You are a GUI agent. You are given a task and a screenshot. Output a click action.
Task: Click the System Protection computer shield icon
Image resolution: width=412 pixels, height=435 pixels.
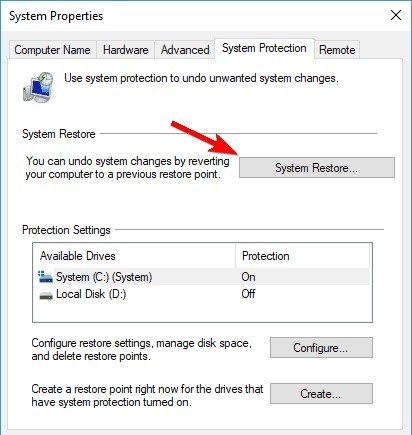(x=38, y=87)
